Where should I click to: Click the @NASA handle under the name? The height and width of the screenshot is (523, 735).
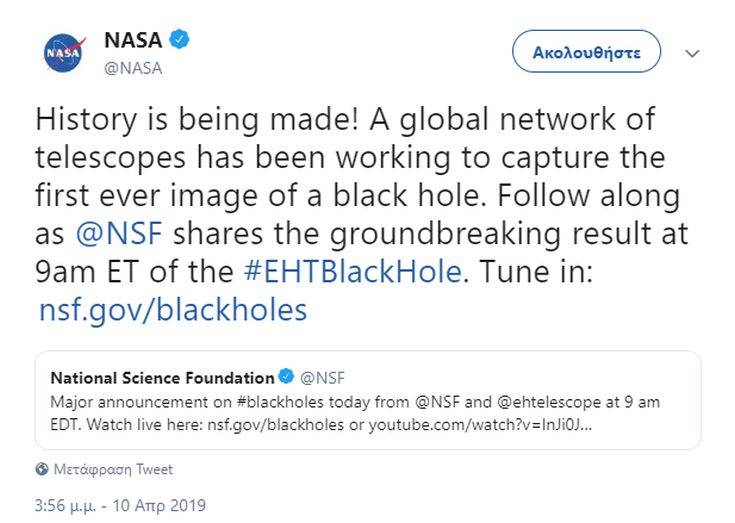tap(132, 68)
